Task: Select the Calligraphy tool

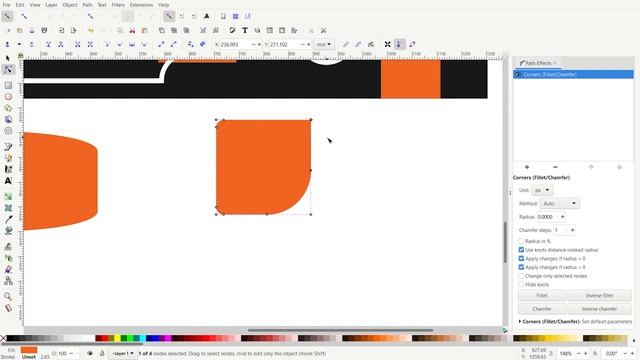Action: tap(8, 169)
